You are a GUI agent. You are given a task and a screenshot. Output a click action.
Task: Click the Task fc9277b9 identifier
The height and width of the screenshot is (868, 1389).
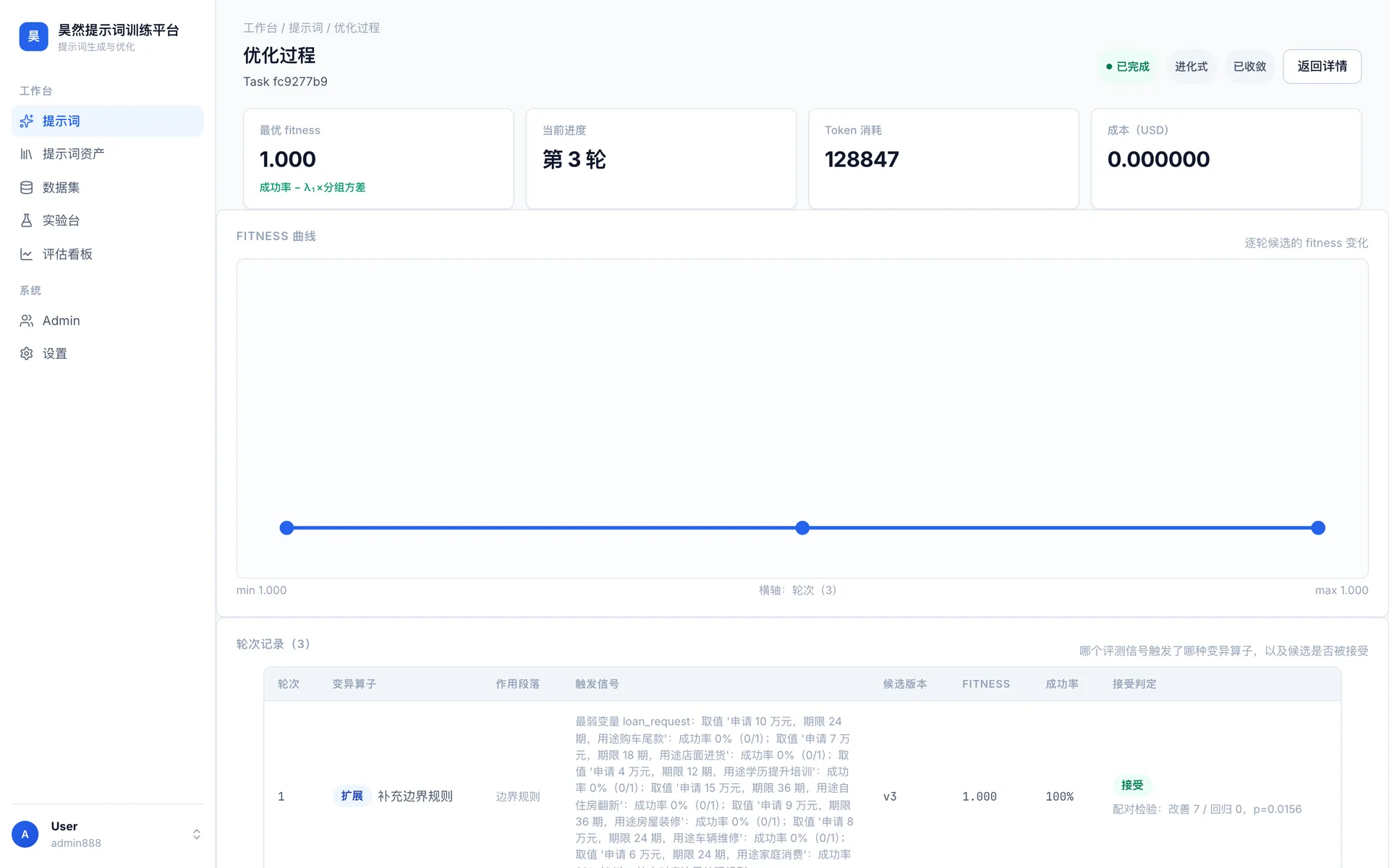pos(285,82)
